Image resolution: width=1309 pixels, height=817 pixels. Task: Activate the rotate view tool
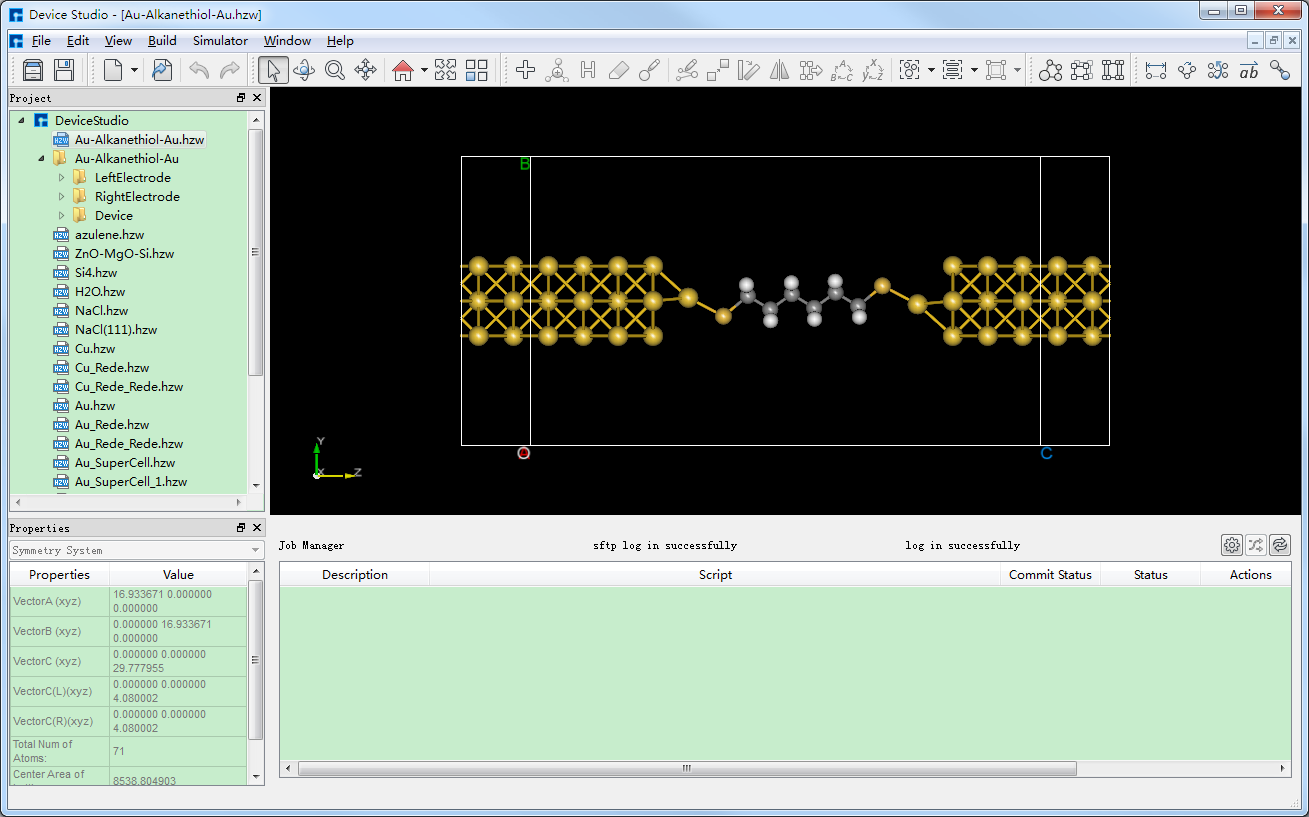304,70
